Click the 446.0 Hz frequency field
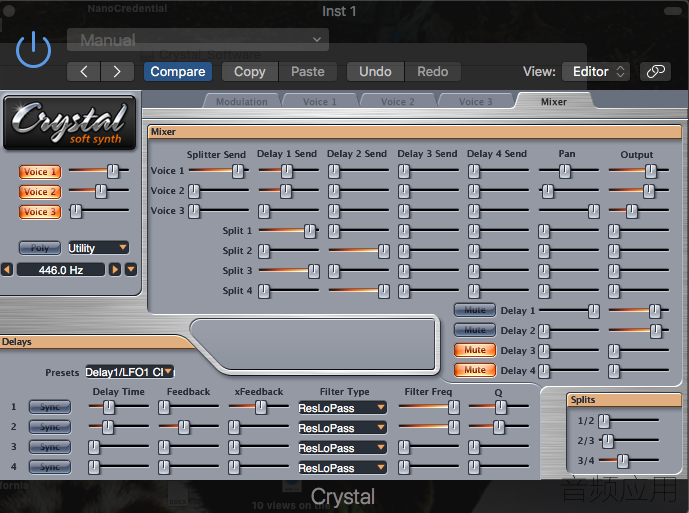Screen dimensions: 689x513 61,269
